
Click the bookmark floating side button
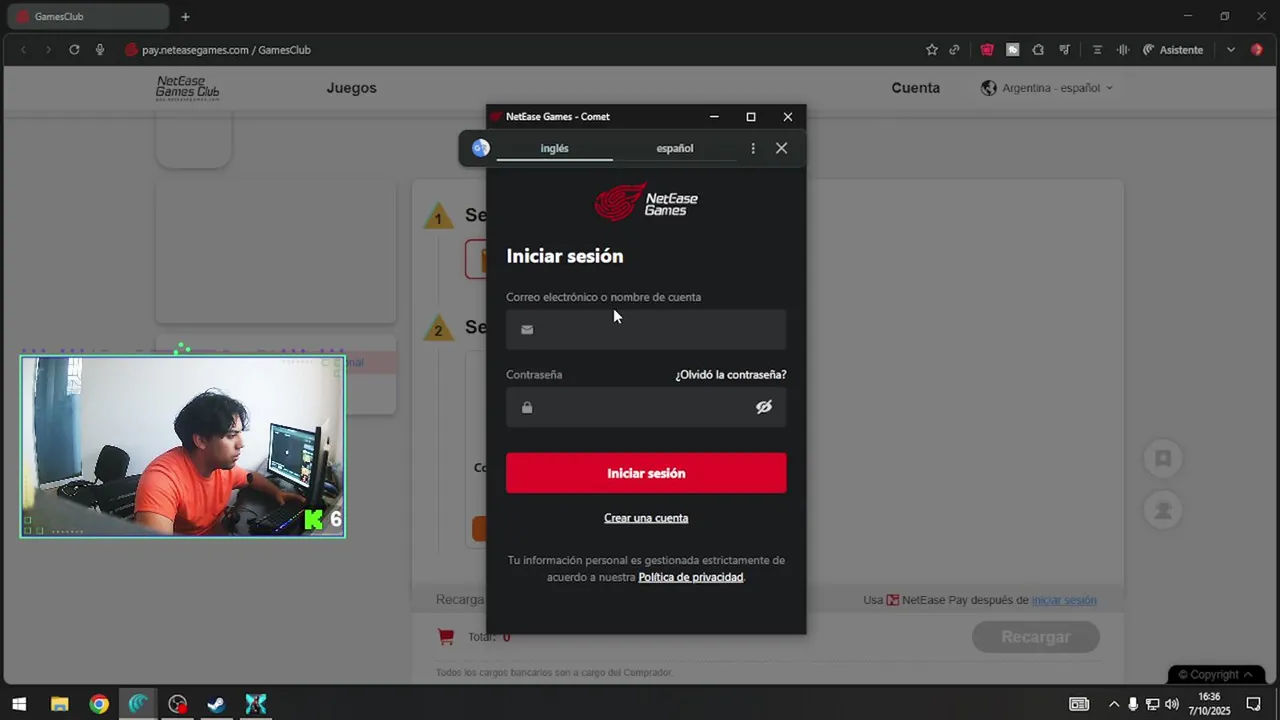(x=1163, y=458)
